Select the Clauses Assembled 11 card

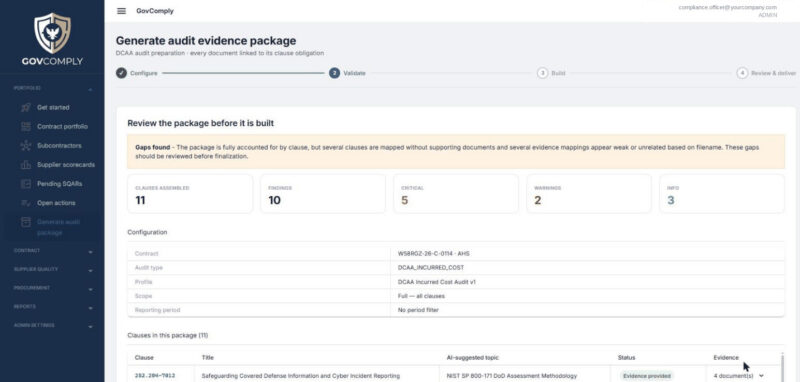point(190,194)
